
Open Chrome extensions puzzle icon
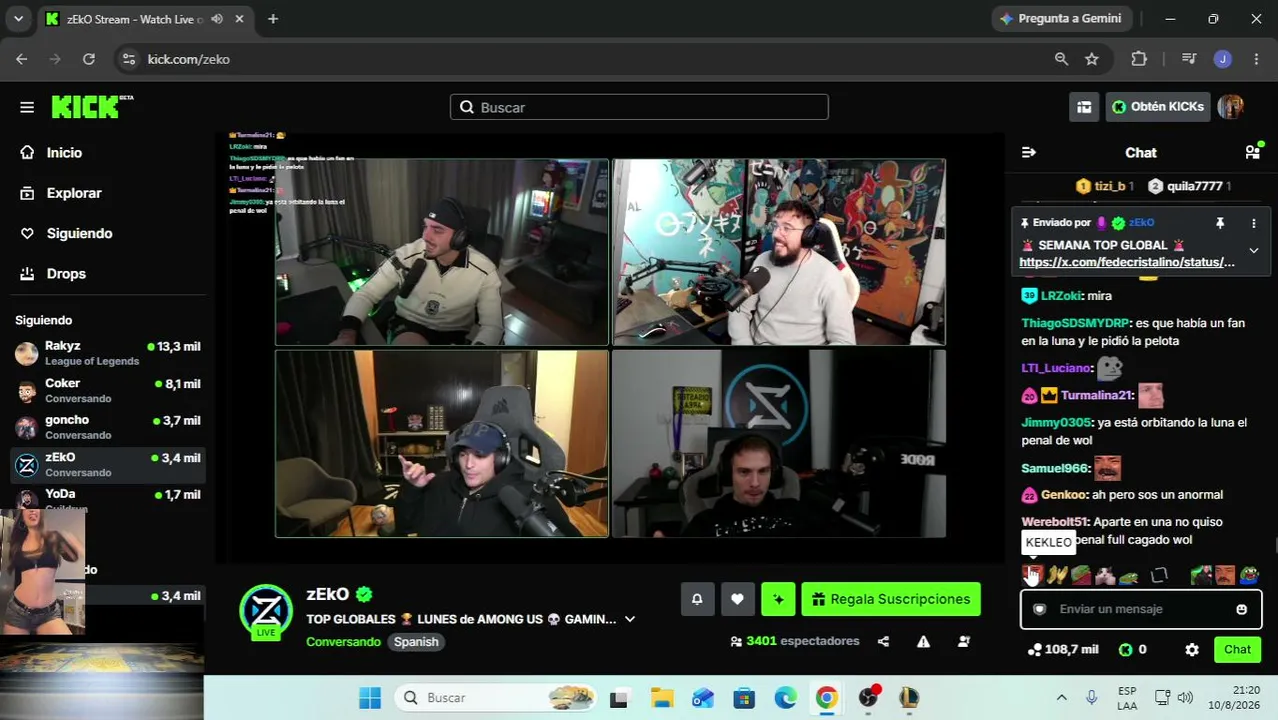coord(1139,59)
